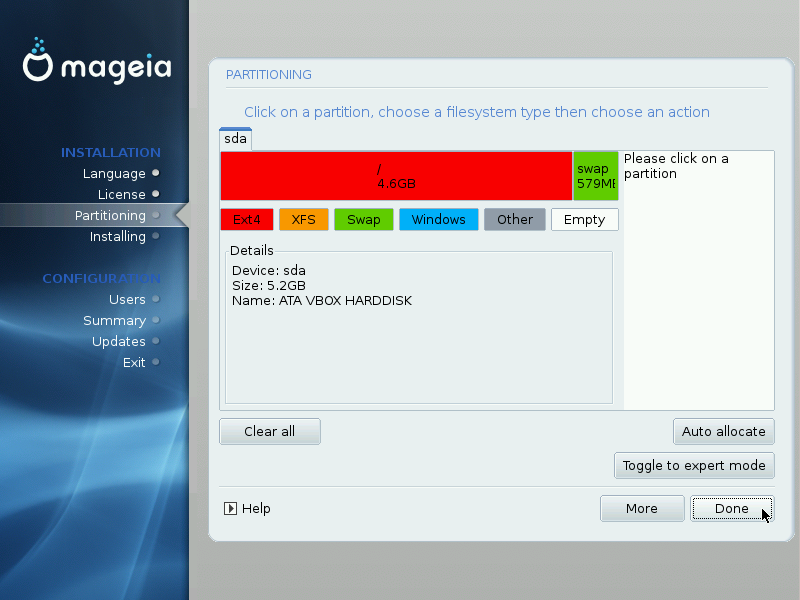Viewport: 800px width, 600px height.
Task: Click the bullet beside Summary step
Action: click(x=156, y=320)
